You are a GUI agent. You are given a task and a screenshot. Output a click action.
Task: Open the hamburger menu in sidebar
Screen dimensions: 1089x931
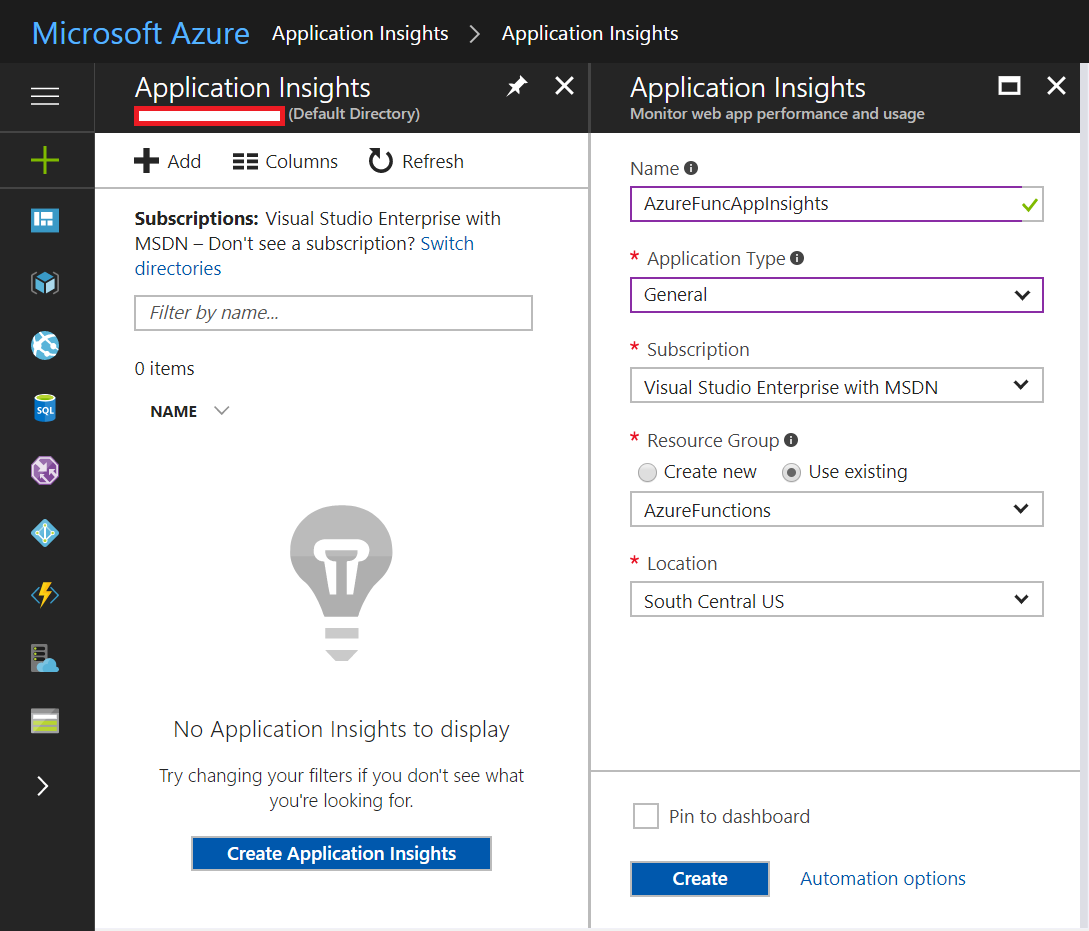45,97
